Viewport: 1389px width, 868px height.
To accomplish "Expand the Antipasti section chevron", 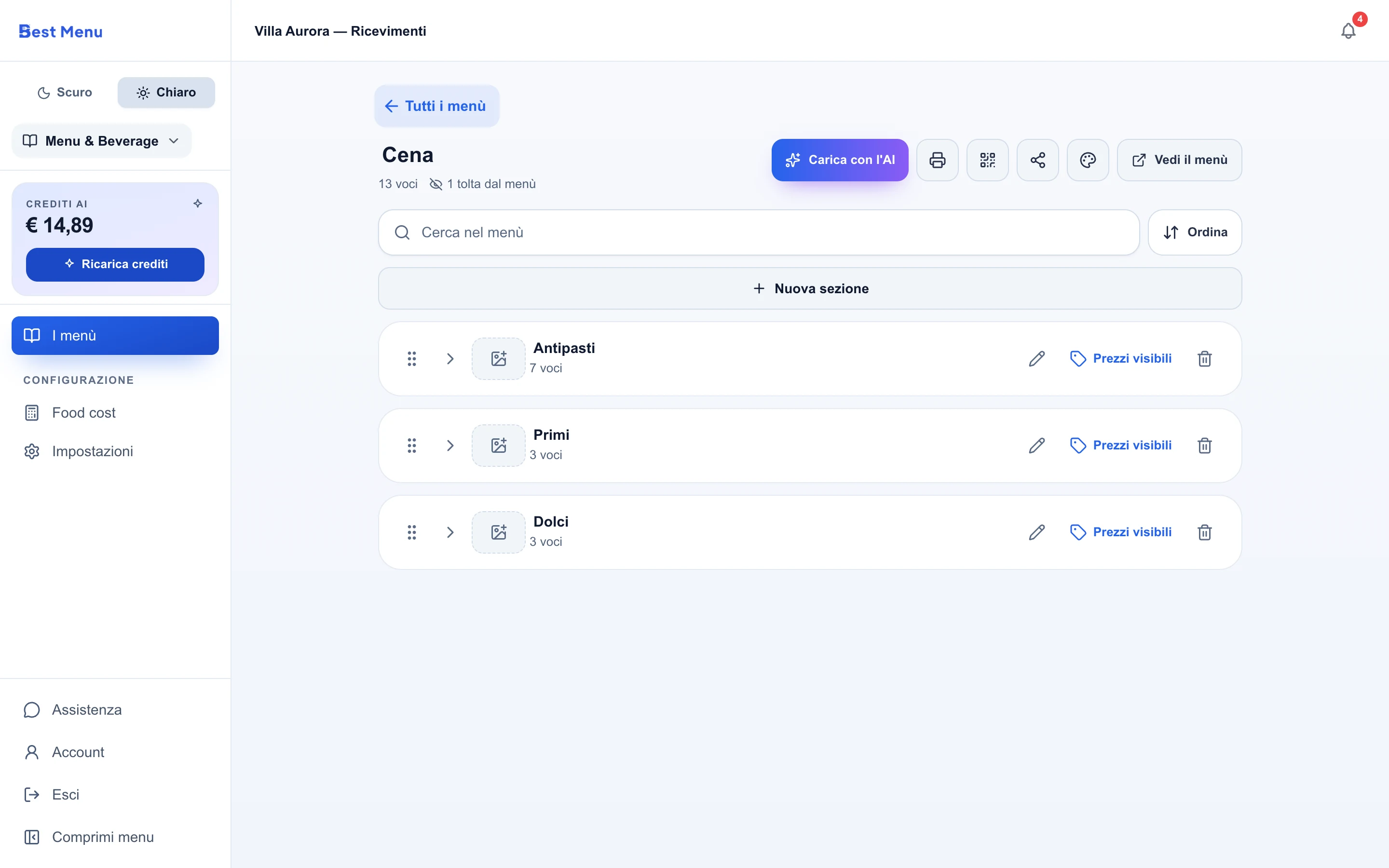I will point(450,359).
